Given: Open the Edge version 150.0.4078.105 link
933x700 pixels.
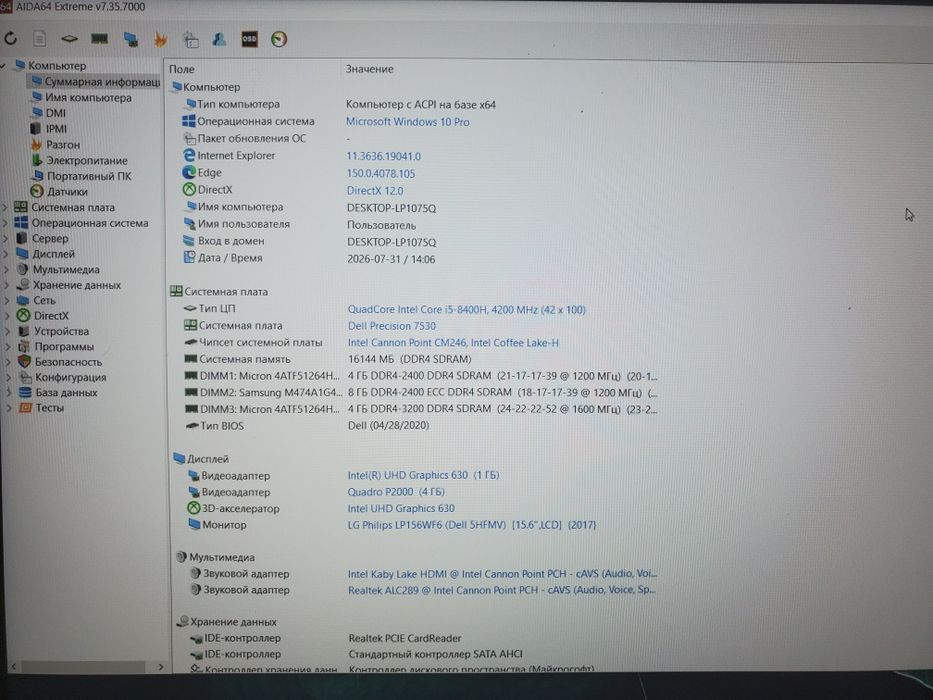Looking at the screenshot, I should 381,174.
